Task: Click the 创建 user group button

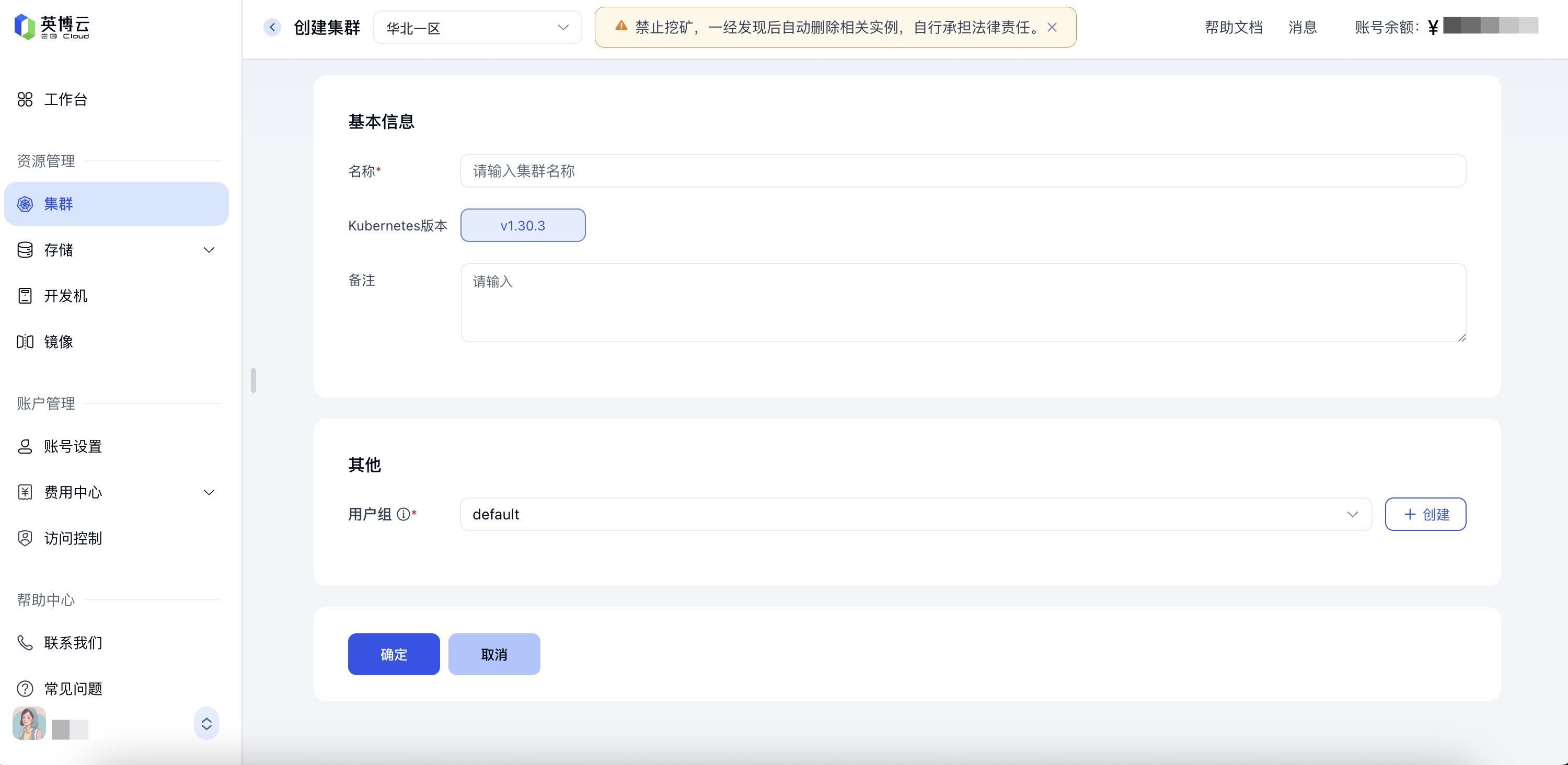Action: coord(1425,514)
